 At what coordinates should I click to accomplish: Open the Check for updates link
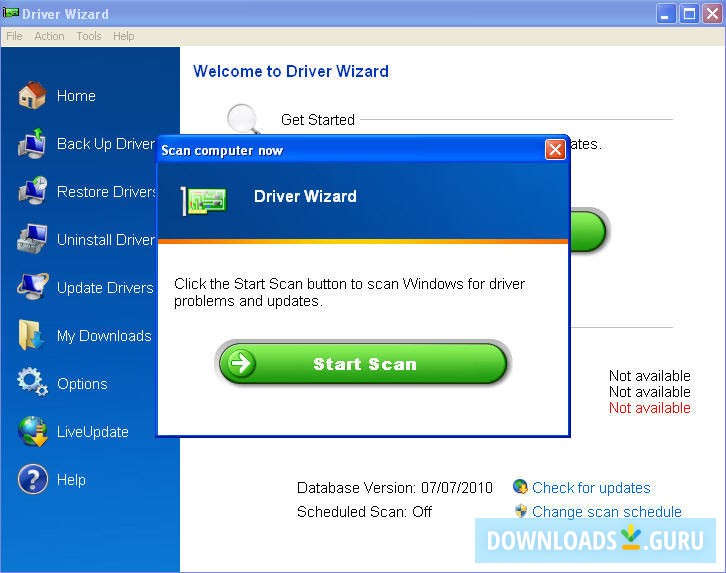pyautogui.click(x=591, y=488)
